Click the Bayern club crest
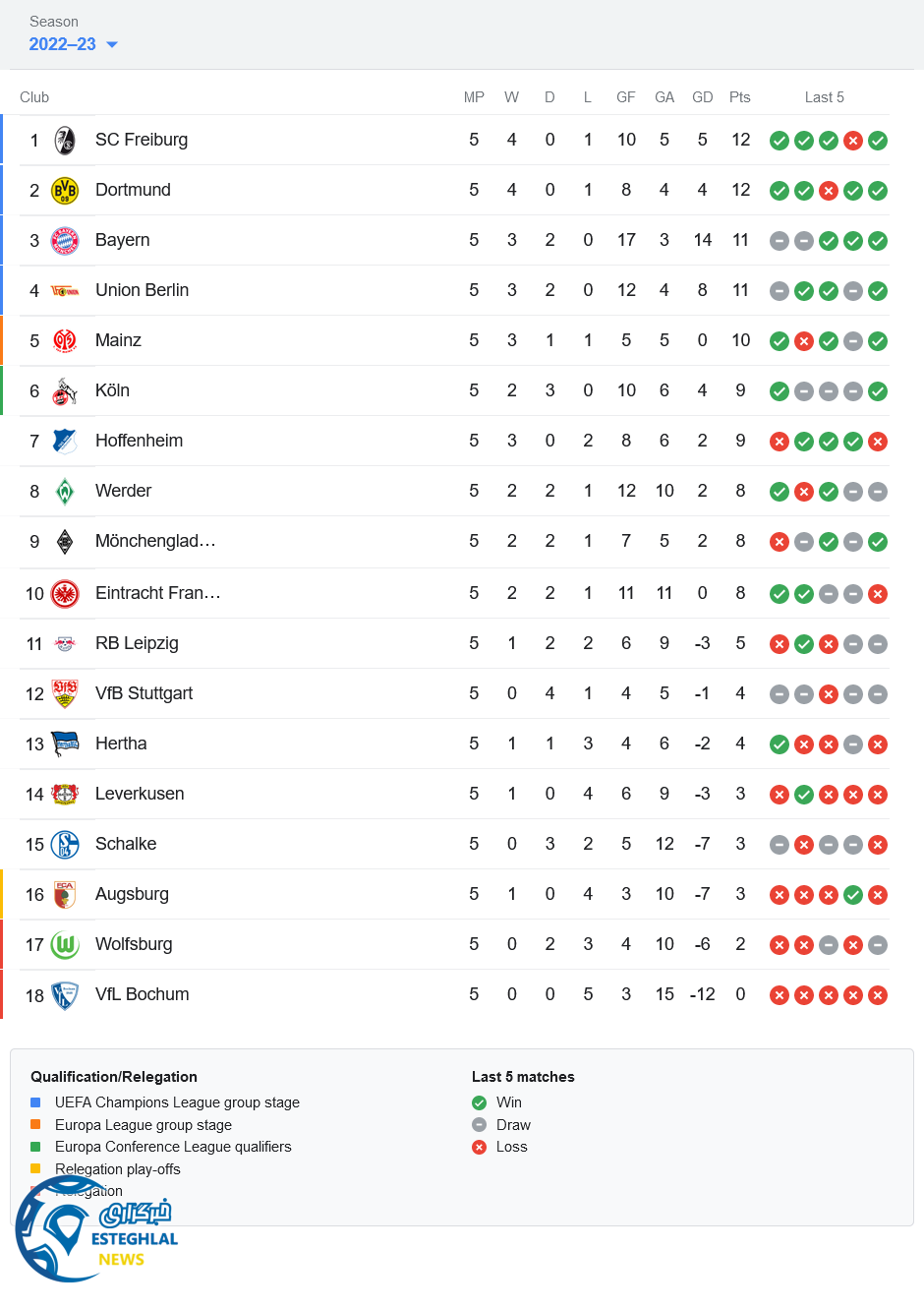 pos(65,241)
